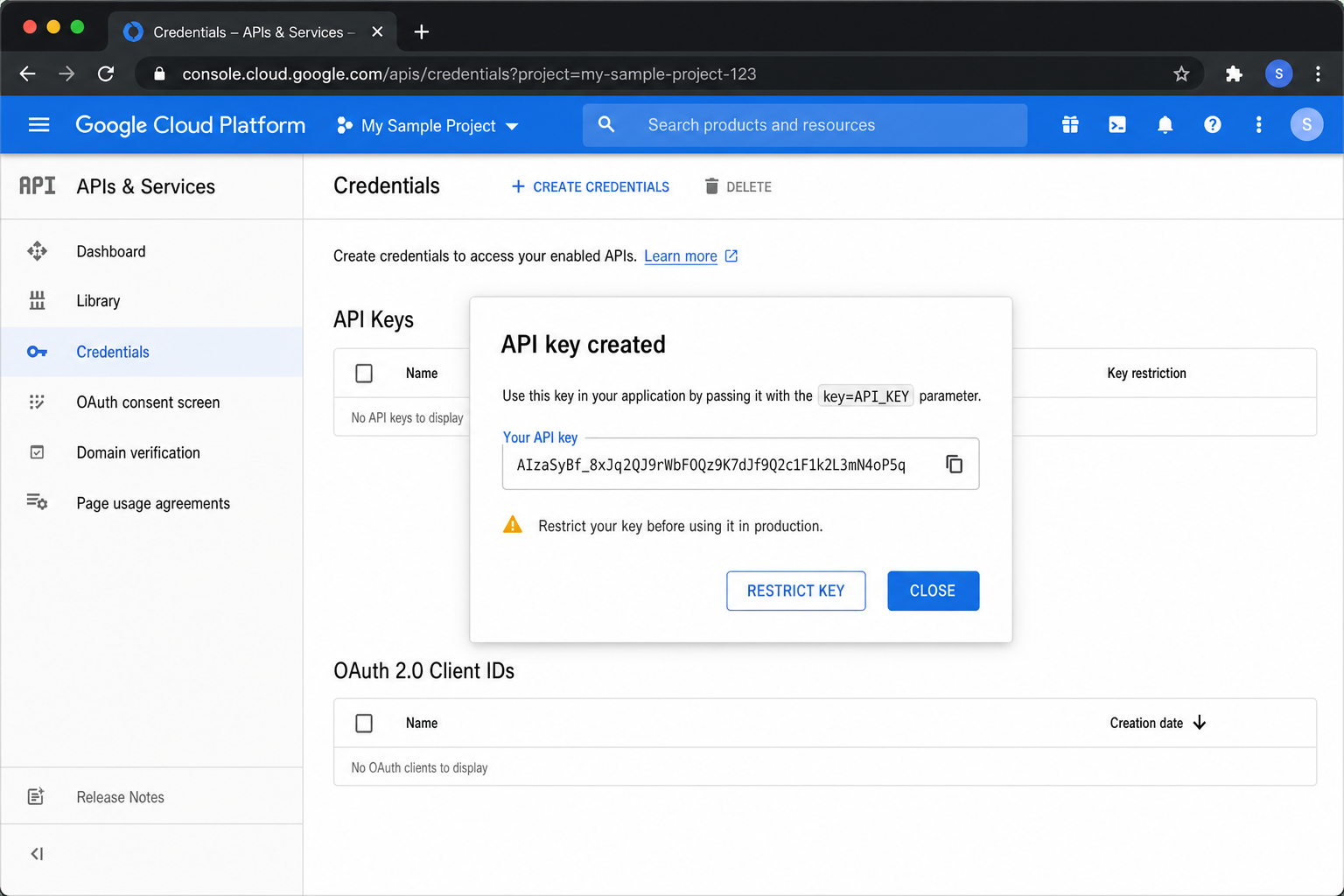
Task: Click the Chrome profile avatar
Action: 1278,73
